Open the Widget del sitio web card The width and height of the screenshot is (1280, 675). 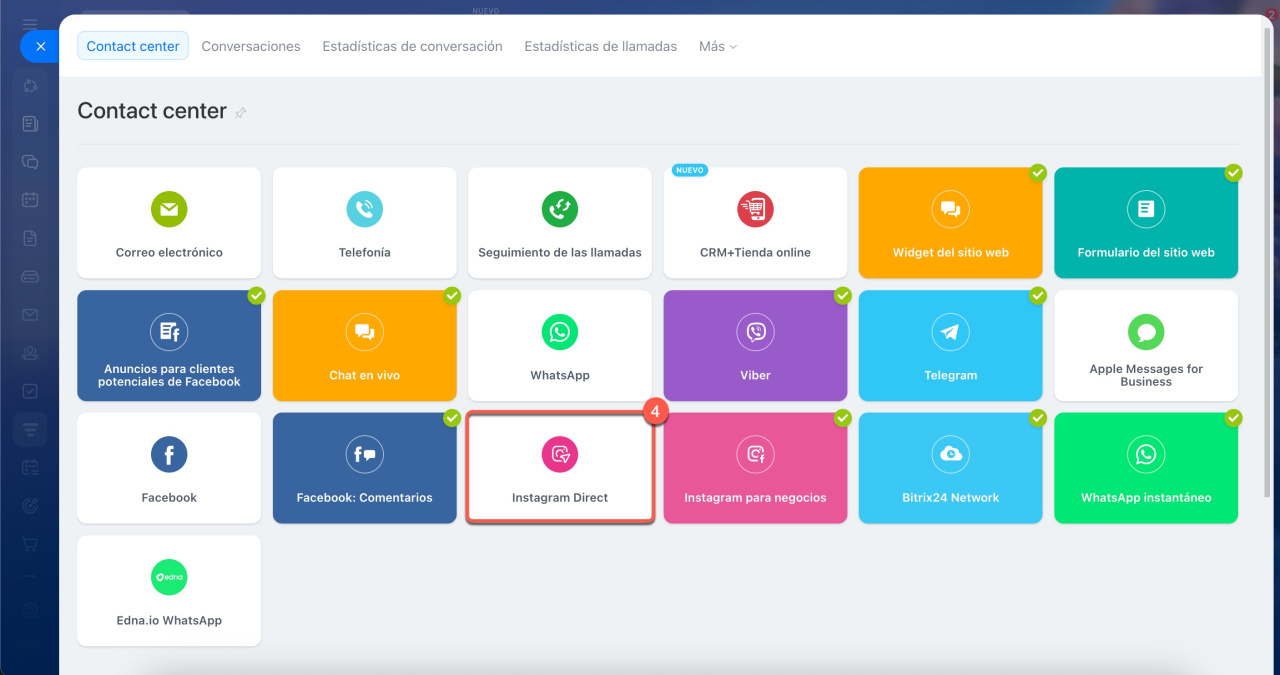point(951,222)
